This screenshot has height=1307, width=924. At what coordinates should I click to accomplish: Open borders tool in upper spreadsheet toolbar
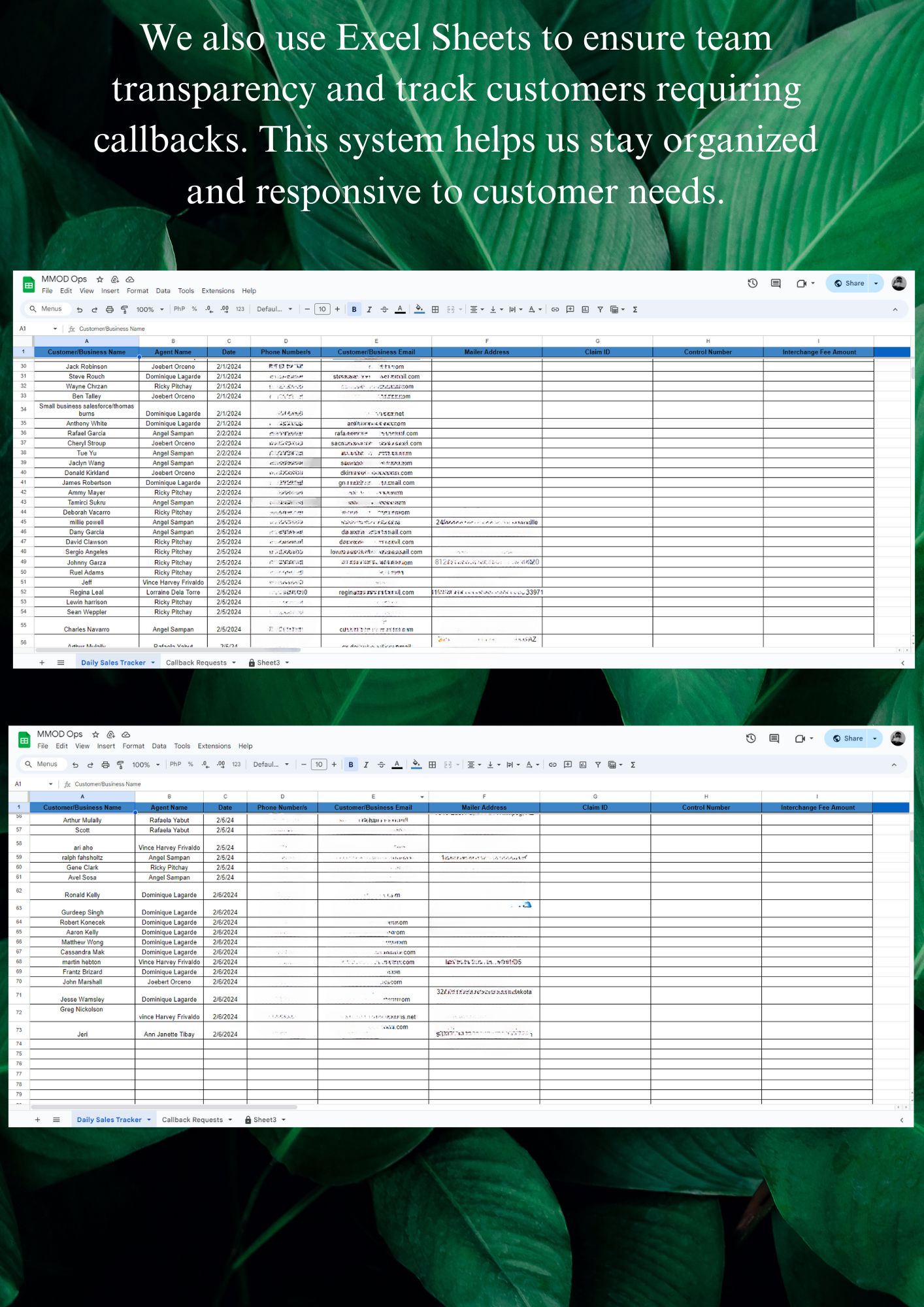point(435,310)
